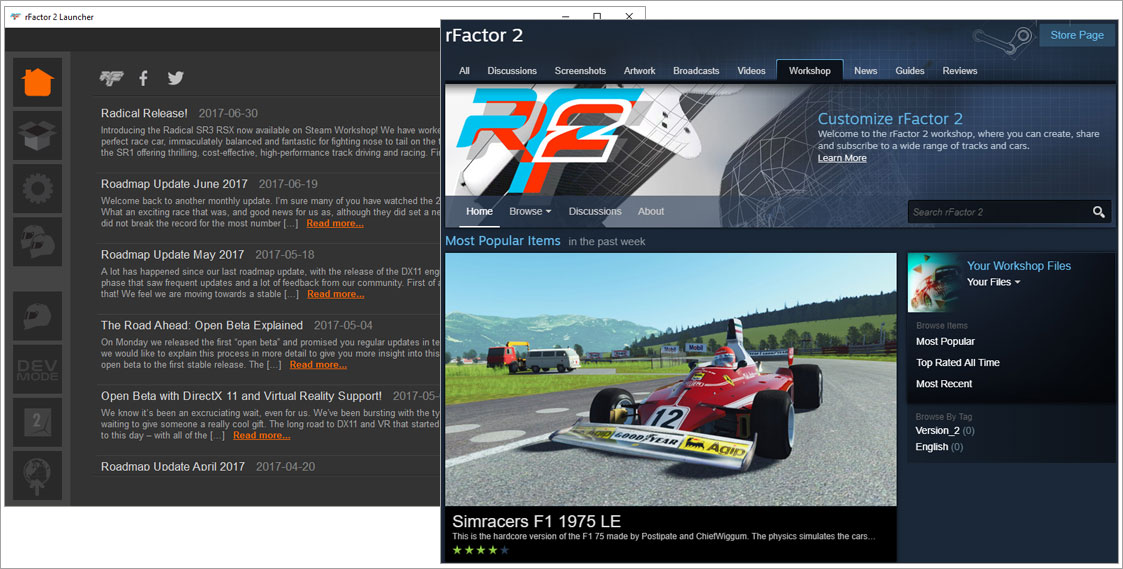The height and width of the screenshot is (569, 1123).
Task: Open The Road Ahead: Open Beta Explained headline
Action: (202, 325)
